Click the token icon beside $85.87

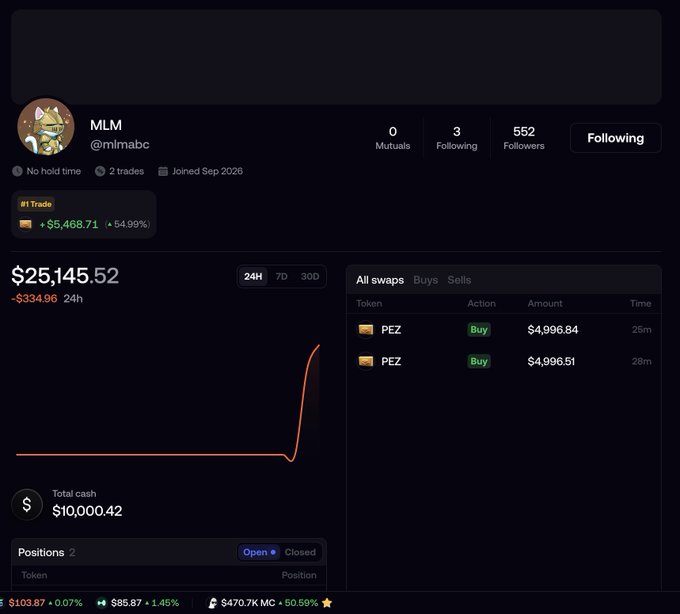pos(101,603)
